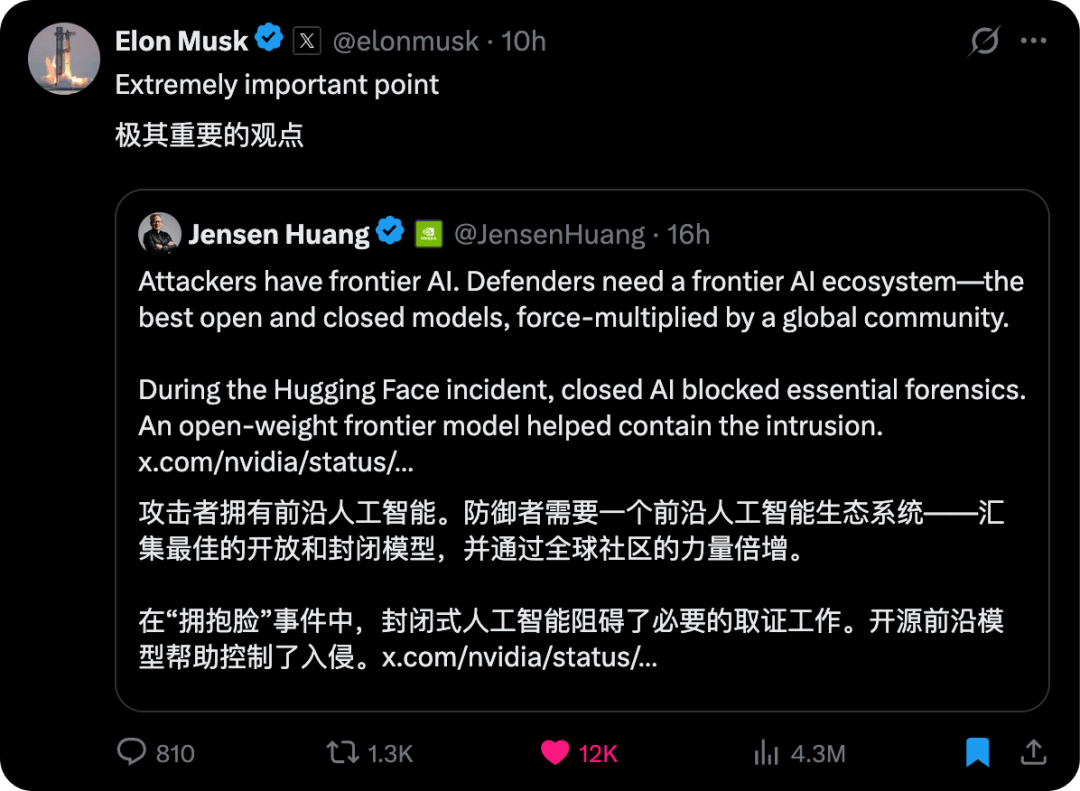
Task: Open the share upload arrow icon
Action: pyautogui.click(x=1033, y=752)
